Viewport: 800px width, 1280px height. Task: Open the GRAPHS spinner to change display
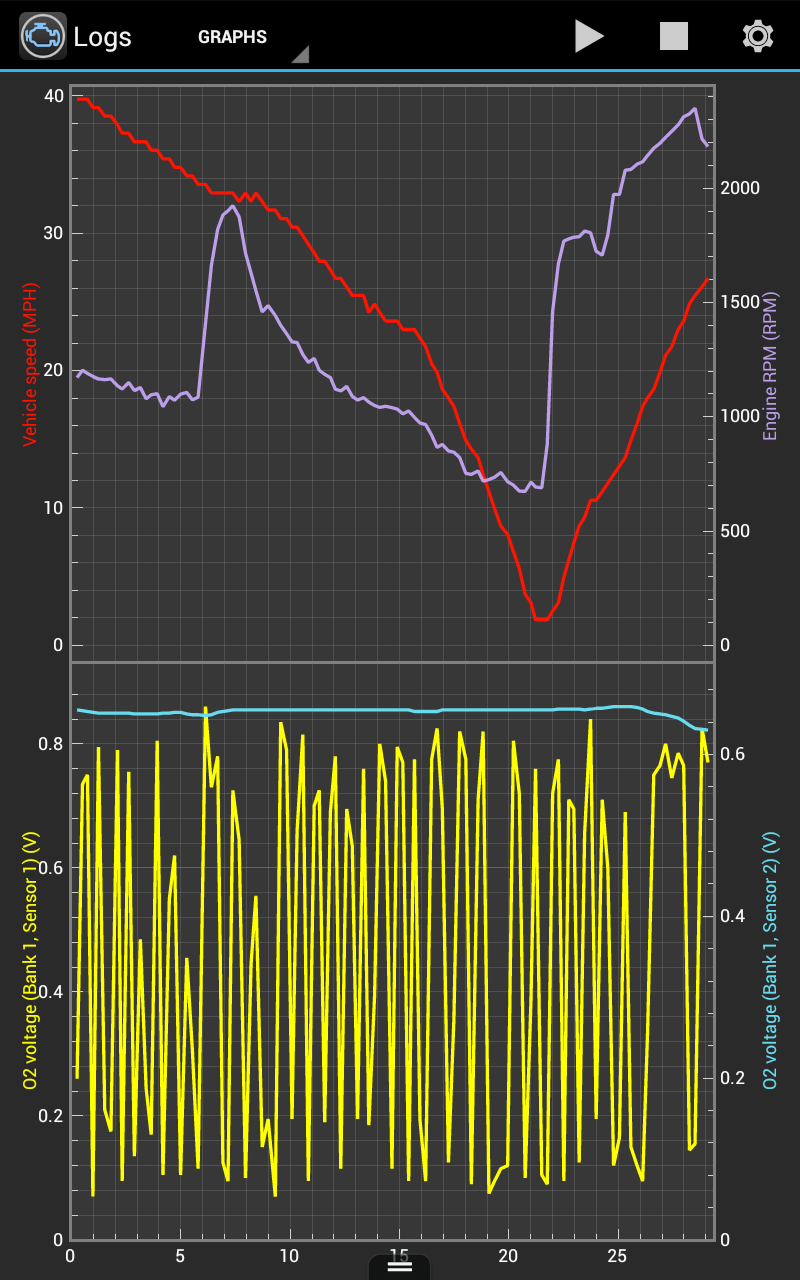232,38
